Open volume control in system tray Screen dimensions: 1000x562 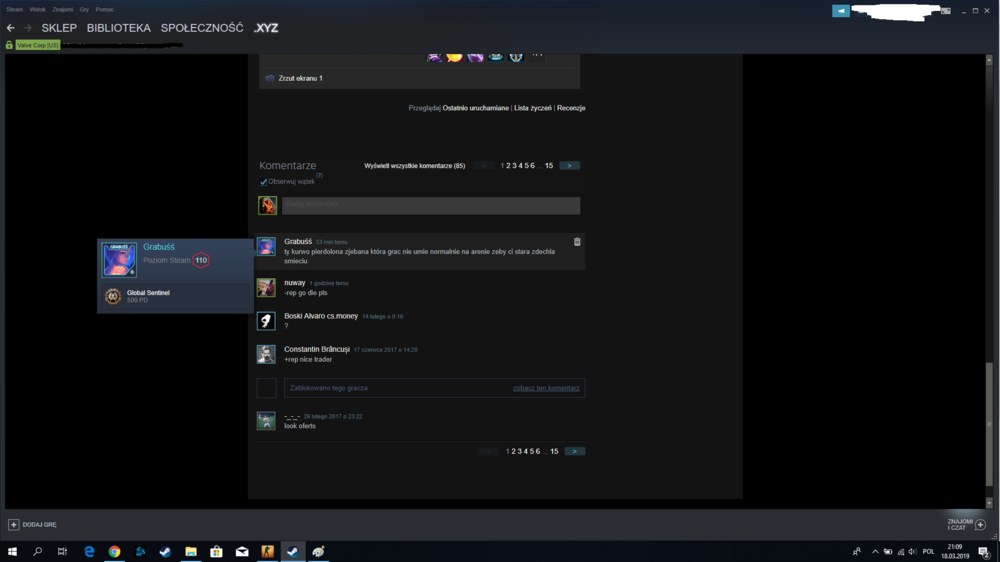(x=912, y=552)
